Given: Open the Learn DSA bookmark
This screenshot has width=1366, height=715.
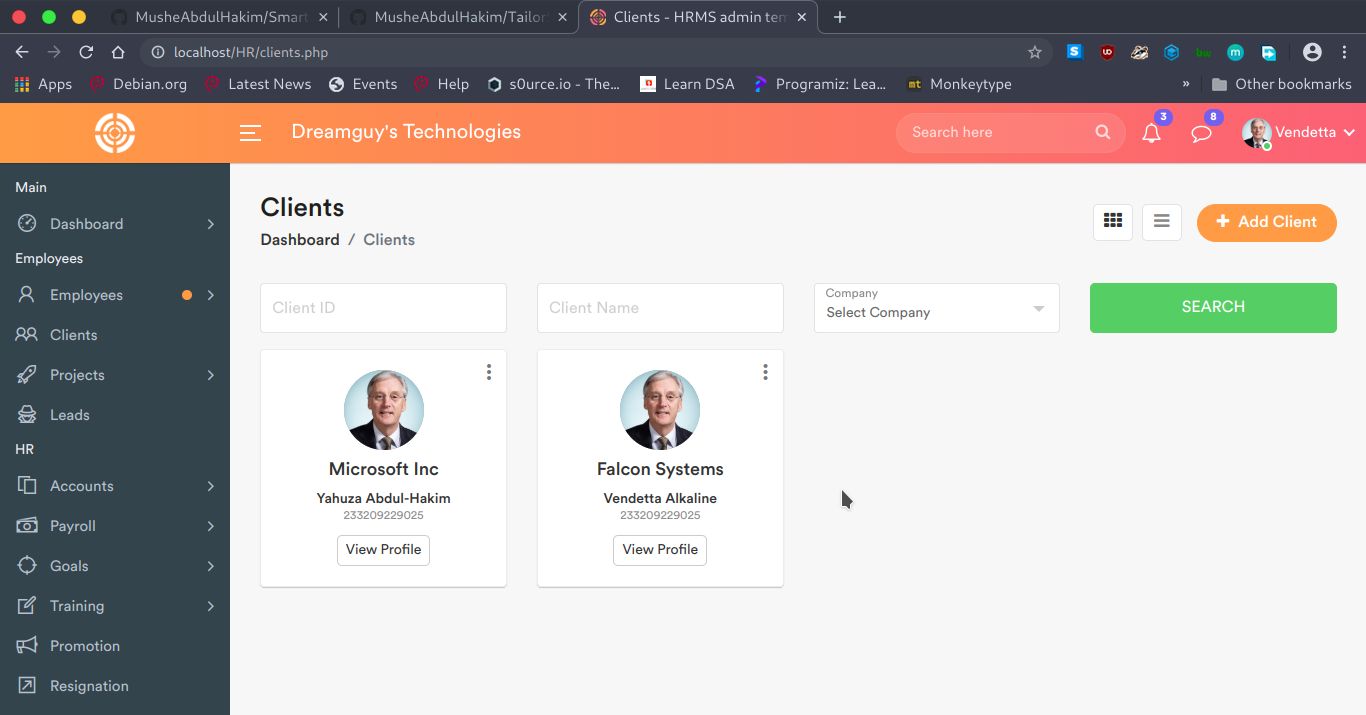Looking at the screenshot, I should (x=687, y=84).
